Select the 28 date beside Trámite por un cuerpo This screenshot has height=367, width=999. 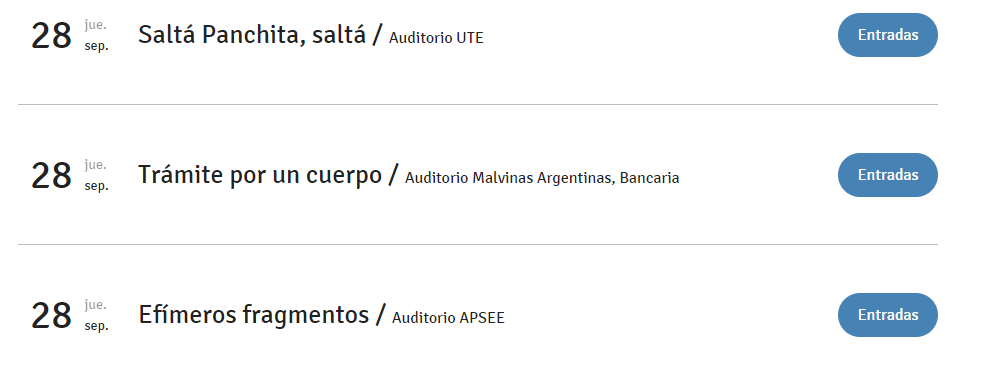click(51, 176)
